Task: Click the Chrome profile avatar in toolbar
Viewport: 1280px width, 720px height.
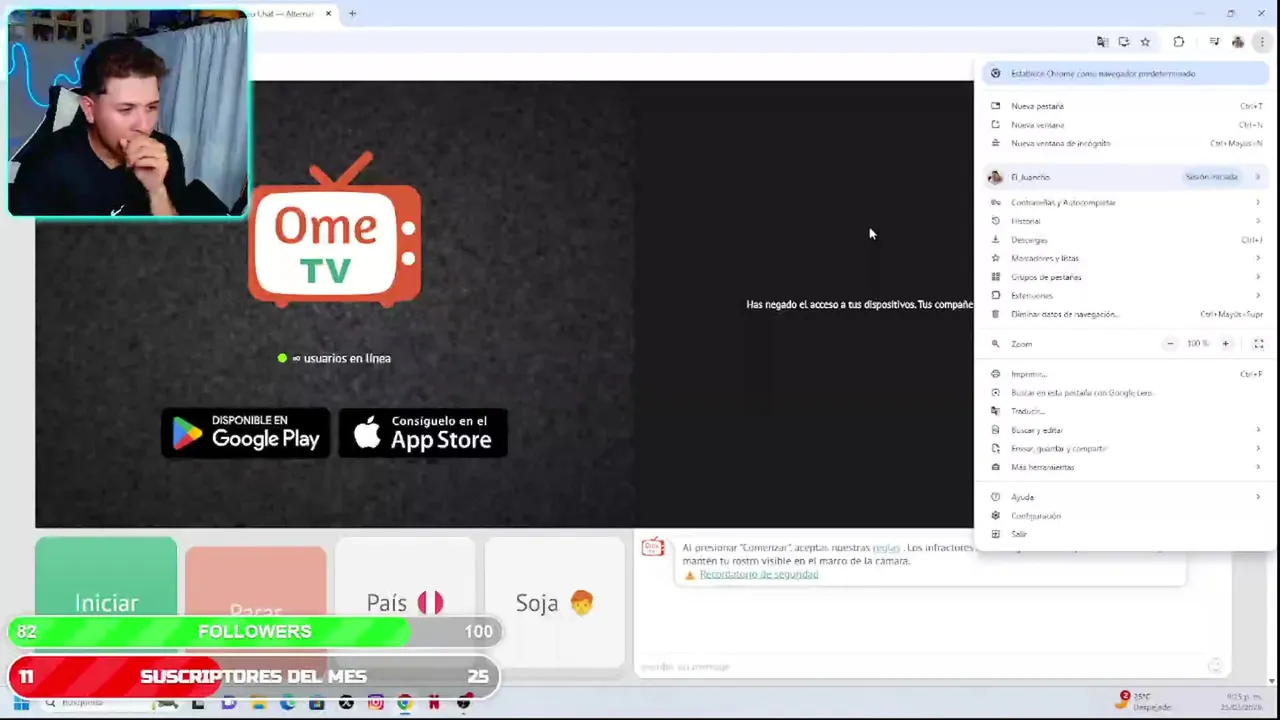Action: pyautogui.click(x=1238, y=42)
